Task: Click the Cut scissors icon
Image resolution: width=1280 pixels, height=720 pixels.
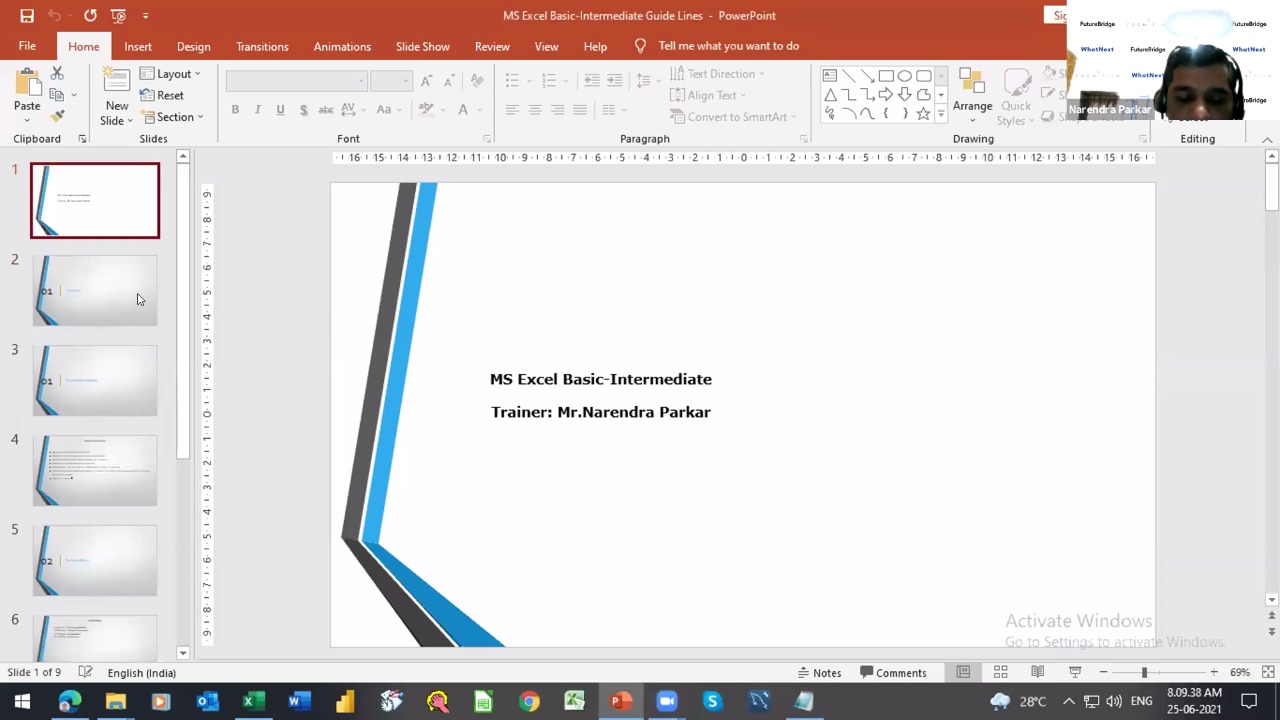Action: (57, 74)
